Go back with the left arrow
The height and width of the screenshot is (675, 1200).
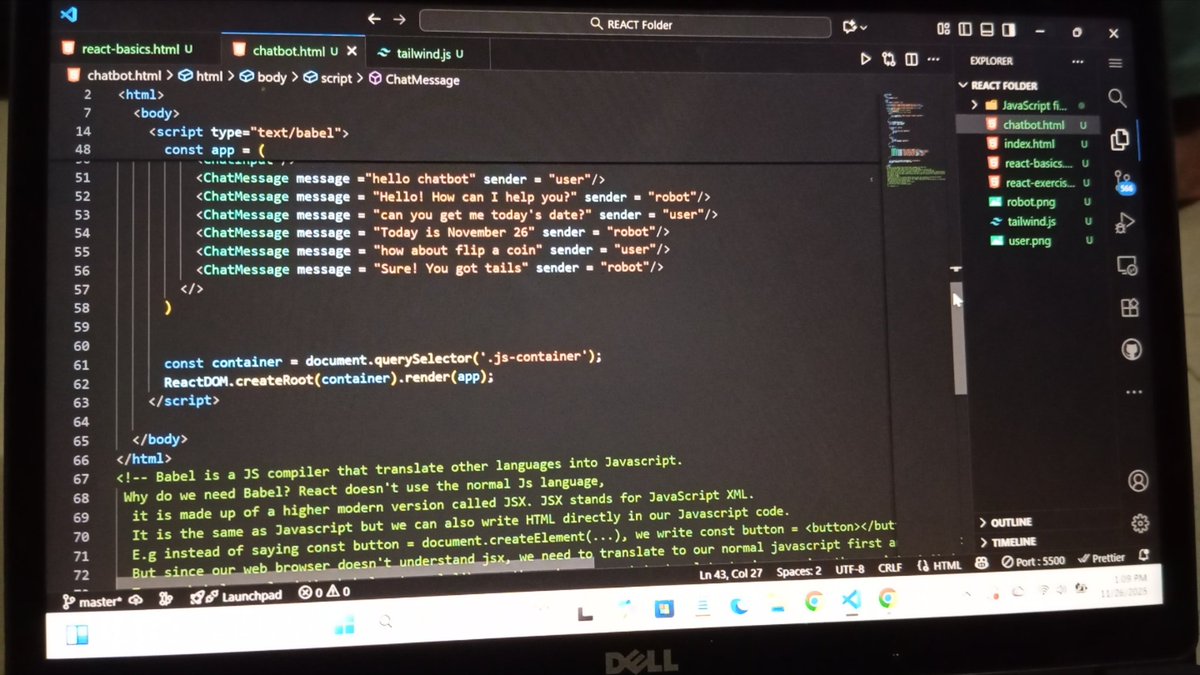pos(374,19)
